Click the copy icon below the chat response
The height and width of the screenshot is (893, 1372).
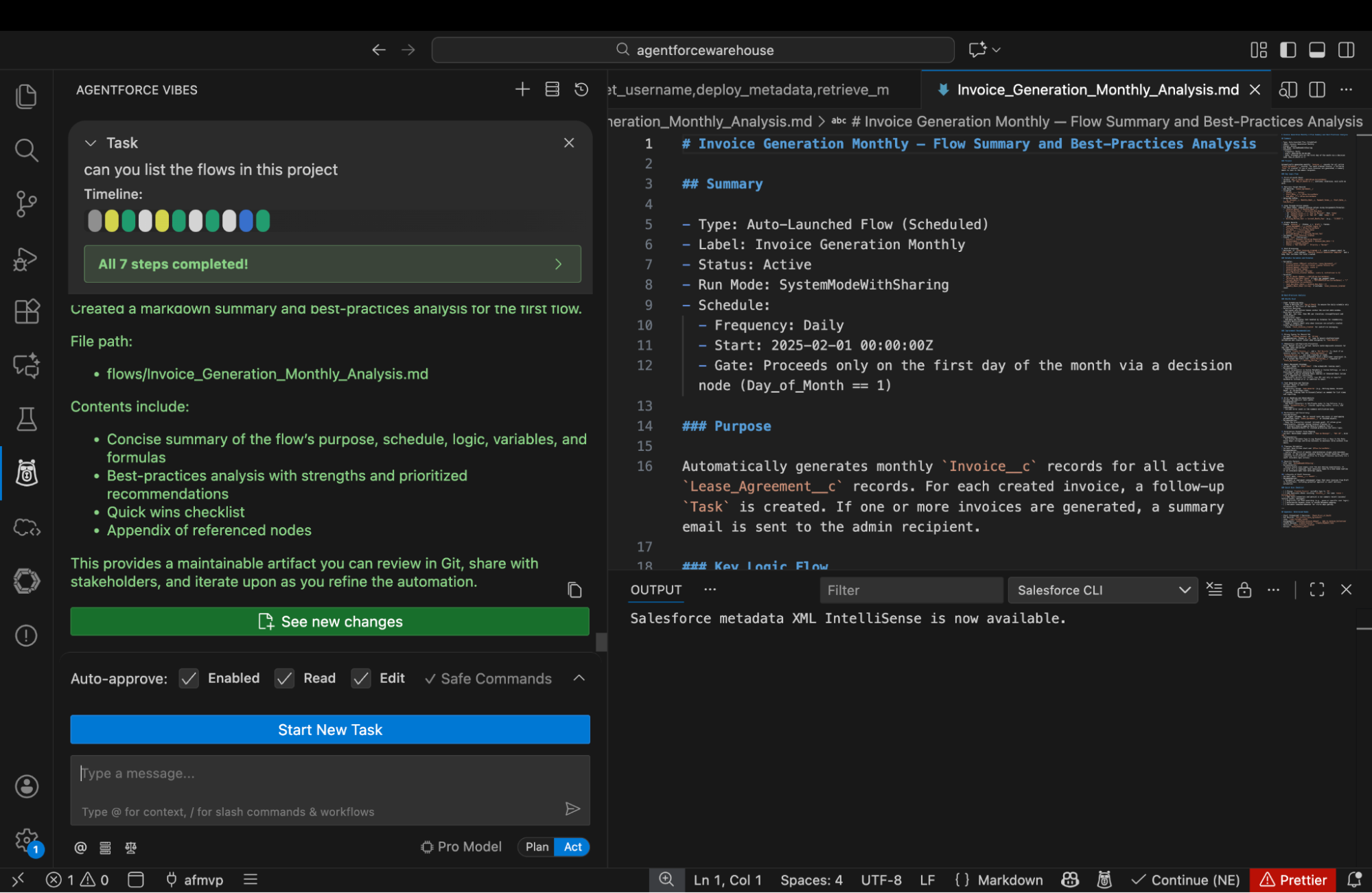(574, 590)
